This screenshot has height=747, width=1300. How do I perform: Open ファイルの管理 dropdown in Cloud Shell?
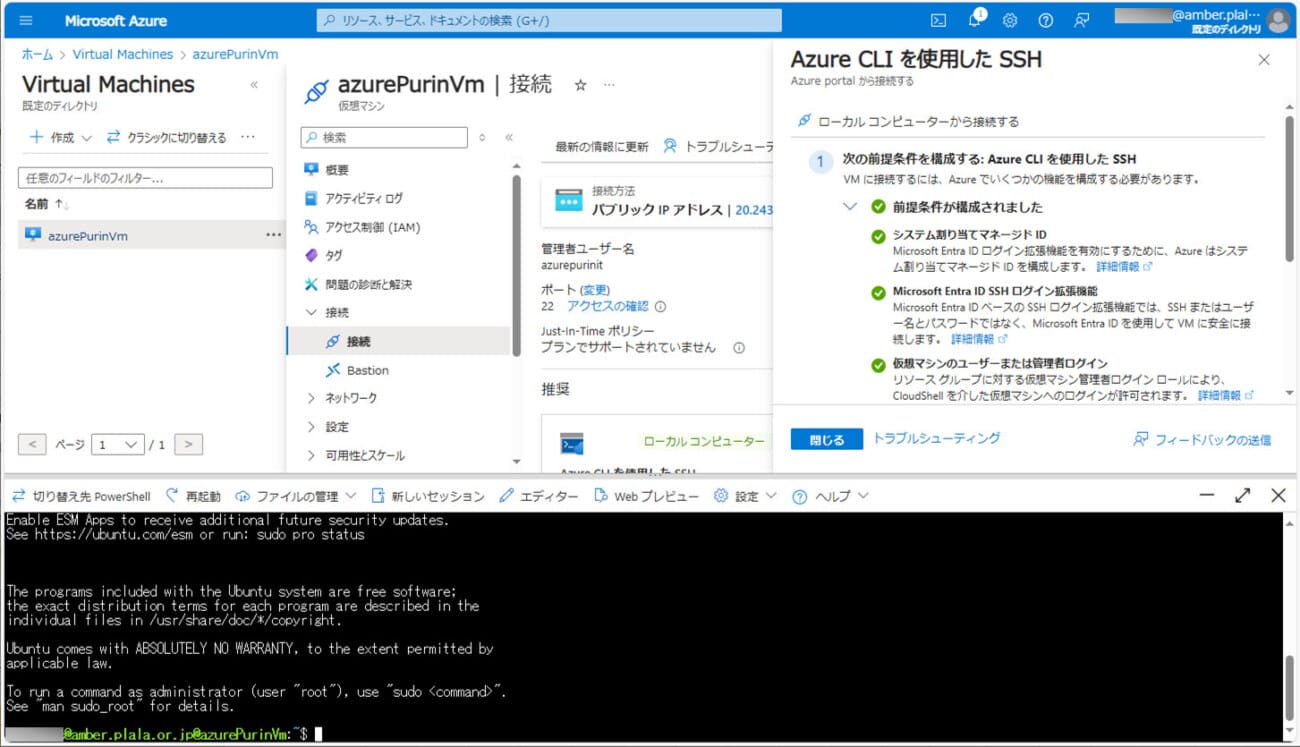pos(295,496)
